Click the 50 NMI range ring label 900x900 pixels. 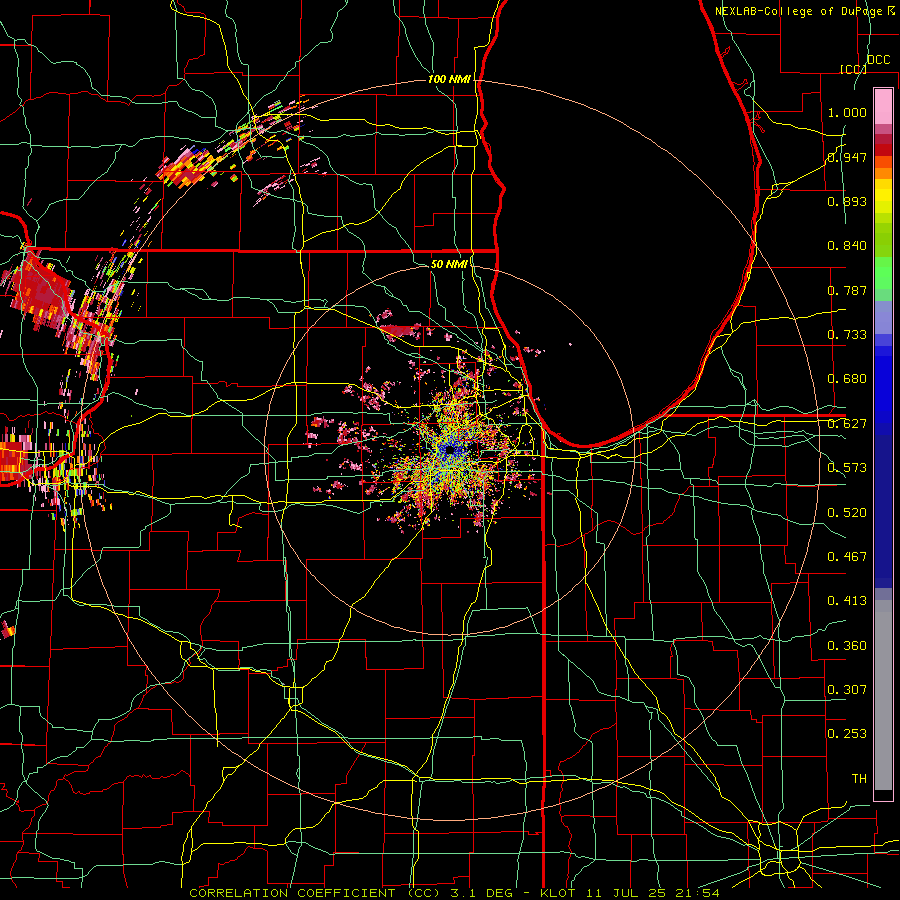coord(449,264)
